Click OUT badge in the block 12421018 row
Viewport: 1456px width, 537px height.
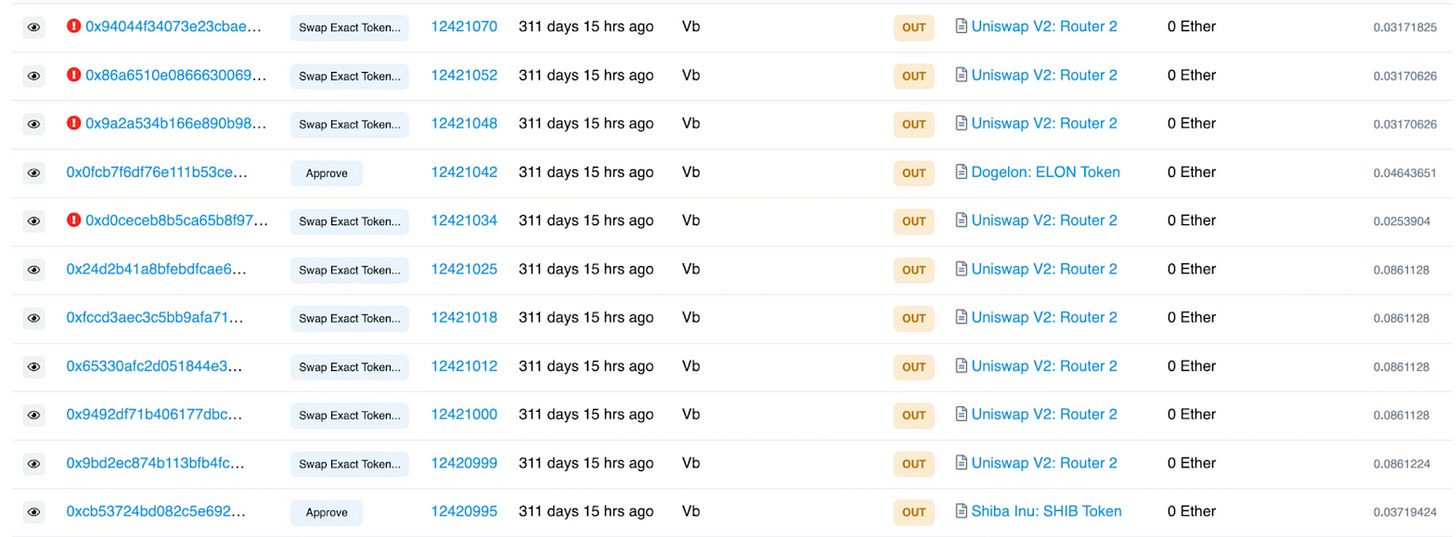coord(914,318)
